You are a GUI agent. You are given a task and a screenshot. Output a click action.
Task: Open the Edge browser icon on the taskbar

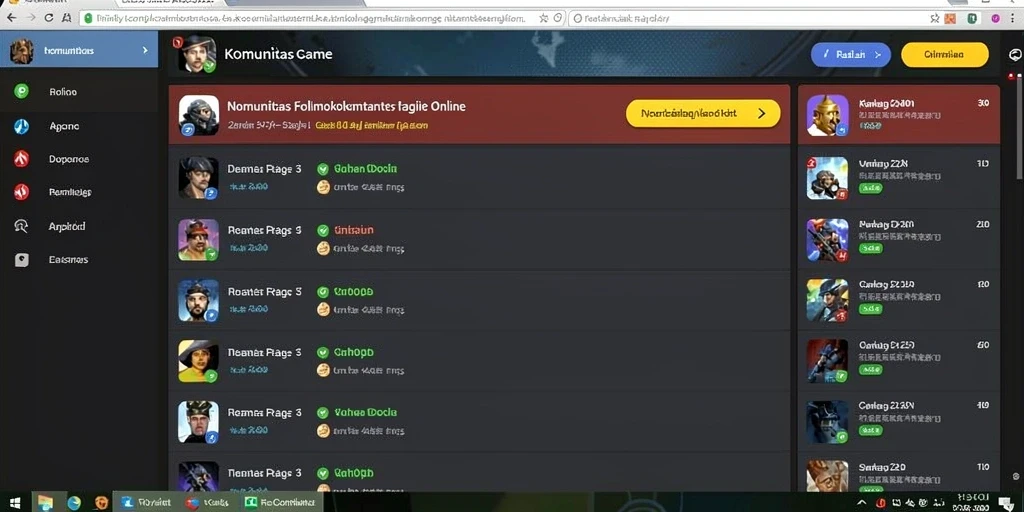[x=74, y=502]
